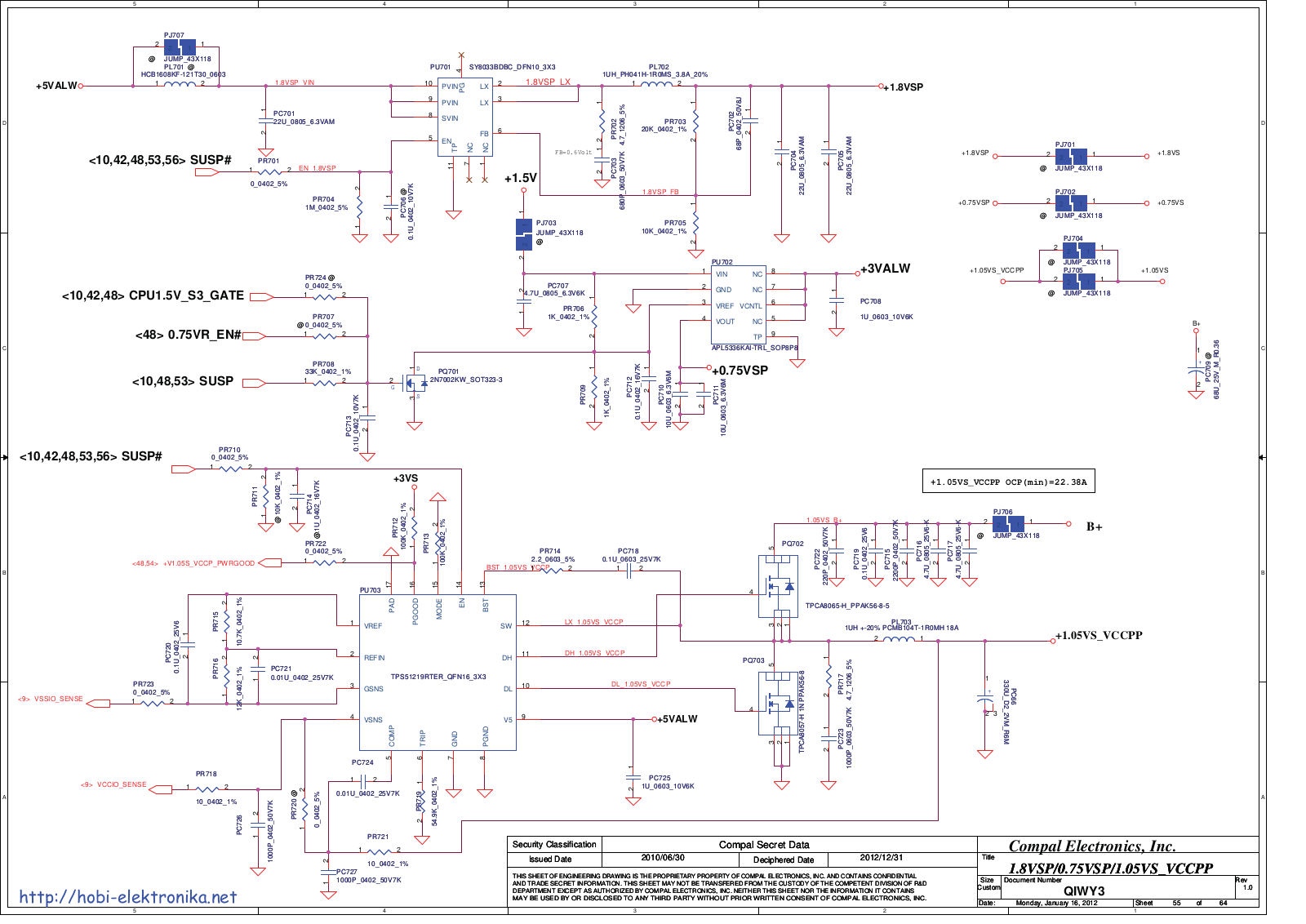The height and width of the screenshot is (924, 1306).
Task: Select the LX_1.05VS_VCCP net label
Action: click(593, 622)
